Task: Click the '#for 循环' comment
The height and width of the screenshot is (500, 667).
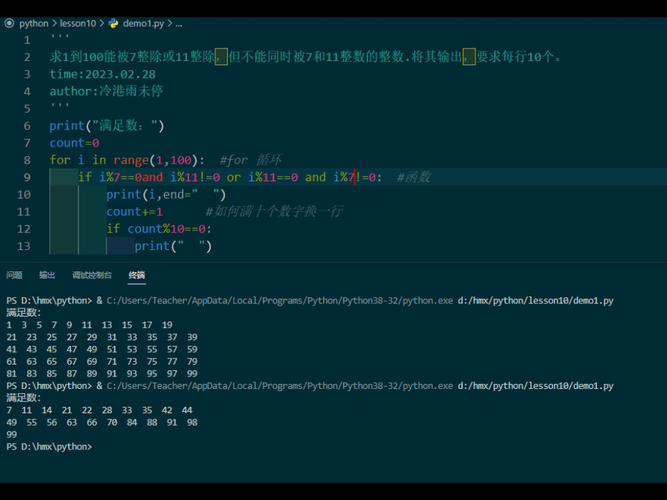Action: 250,160
